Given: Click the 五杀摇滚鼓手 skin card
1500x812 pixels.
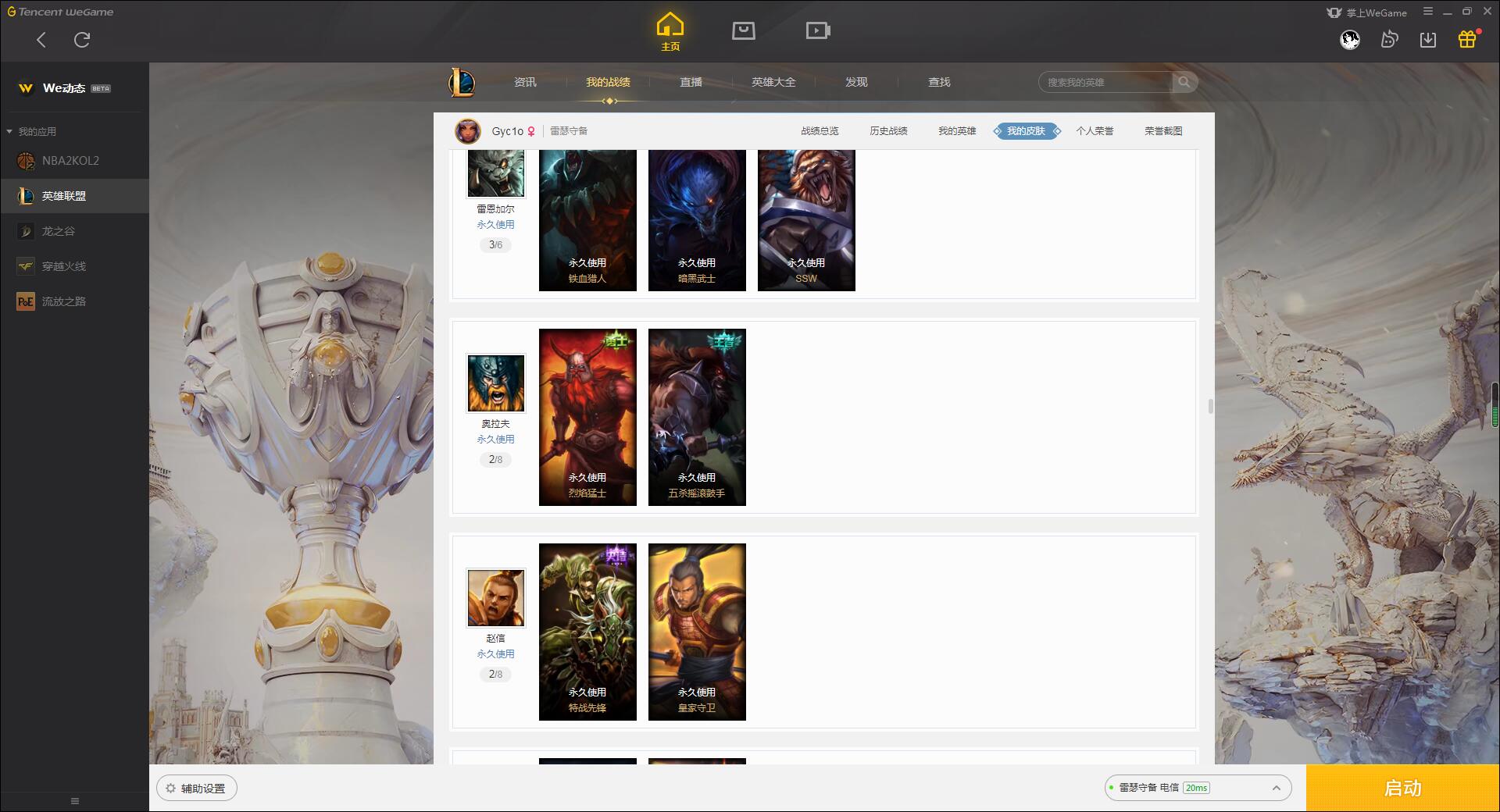Looking at the screenshot, I should pyautogui.click(x=697, y=417).
